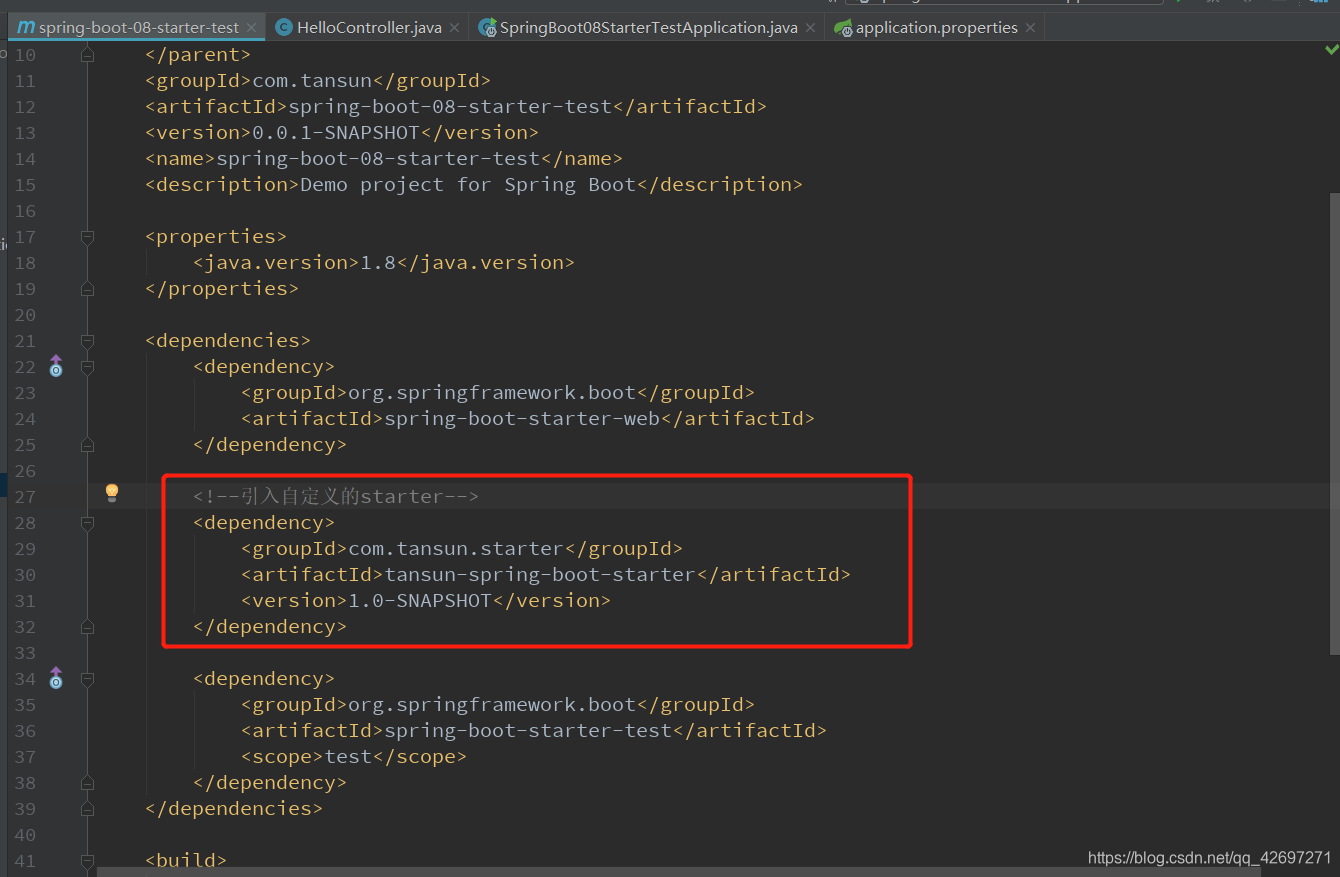This screenshot has height=877, width=1340.
Task: Collapse the spring-boot-starter-web dependency on line 22
Action: pos(88,367)
